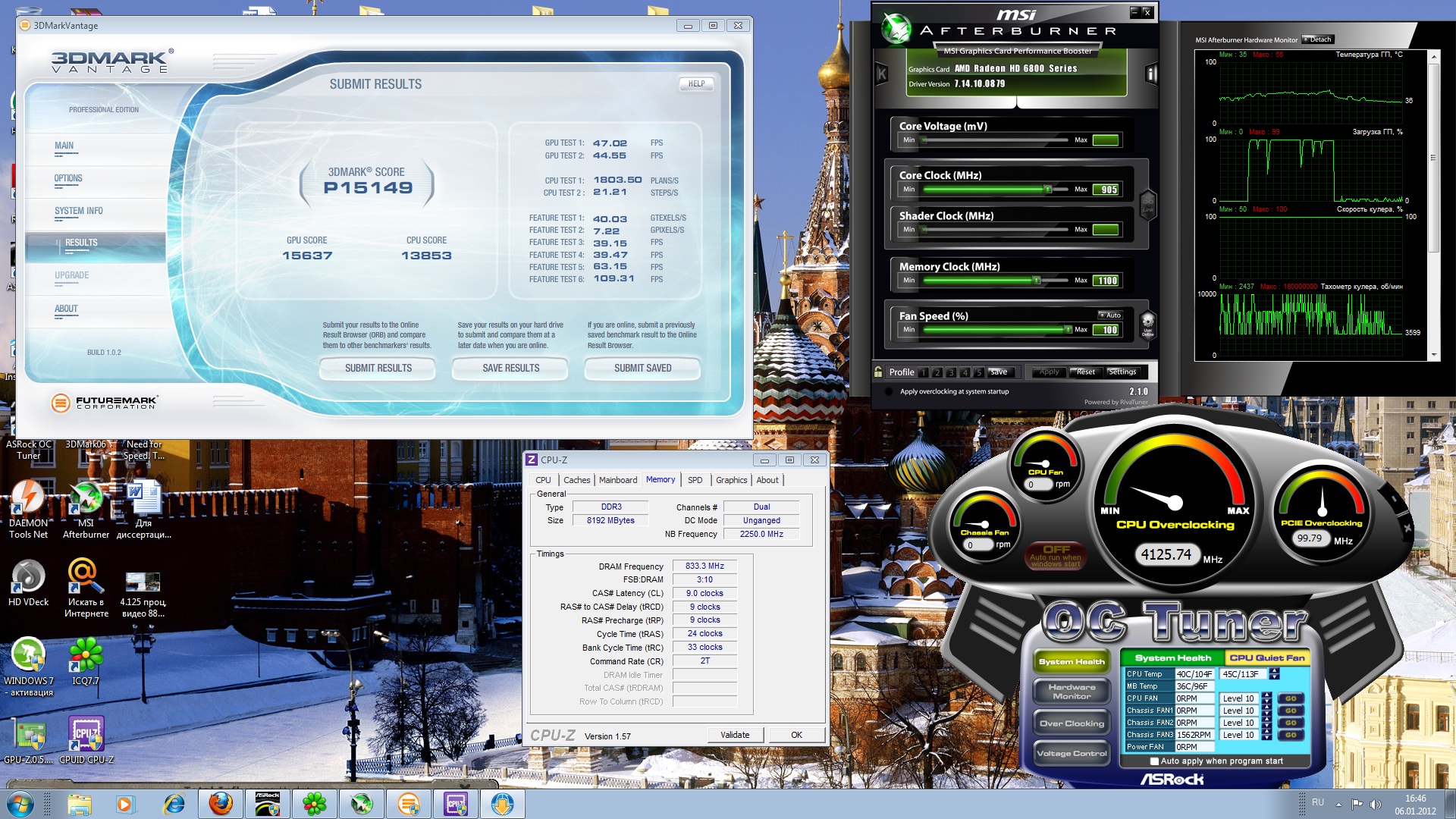Open MSI Afterburner desktop shortcut
Viewport: 1456px width, 819px height.
click(x=86, y=510)
